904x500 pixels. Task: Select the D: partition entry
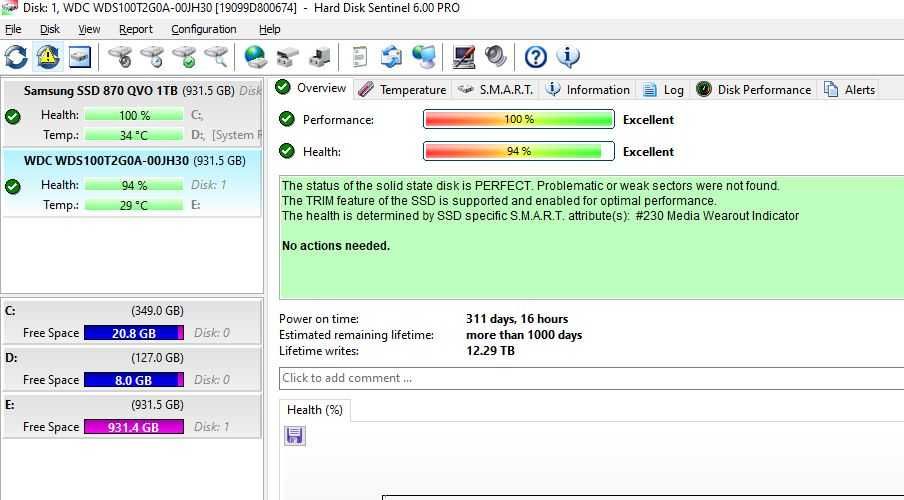(x=133, y=369)
